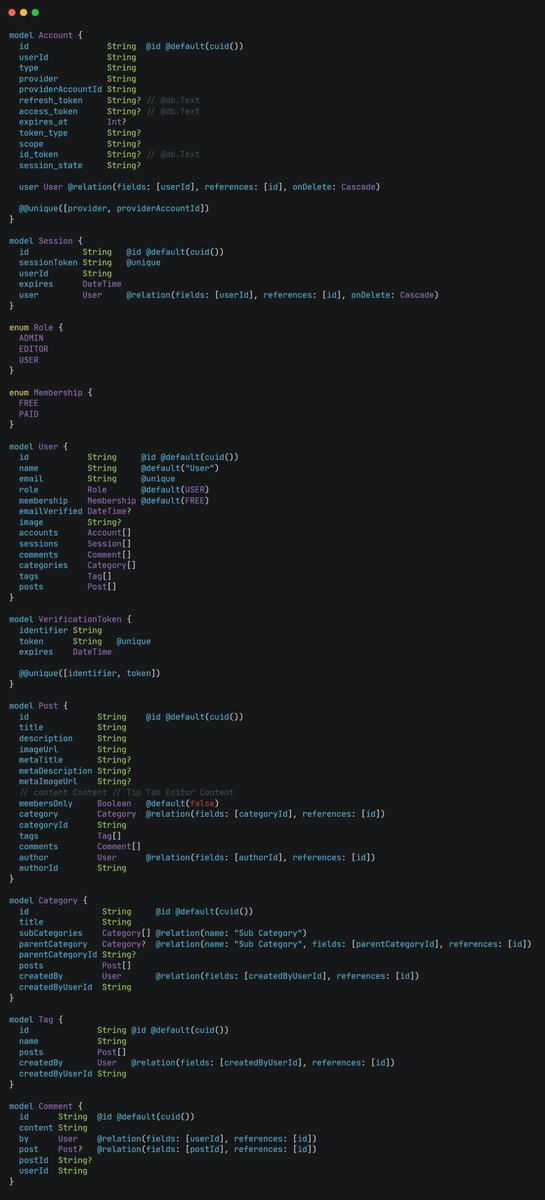Image resolution: width=545 pixels, height=1200 pixels.
Task: Select the EDITOR enum value
Action: [34, 349]
